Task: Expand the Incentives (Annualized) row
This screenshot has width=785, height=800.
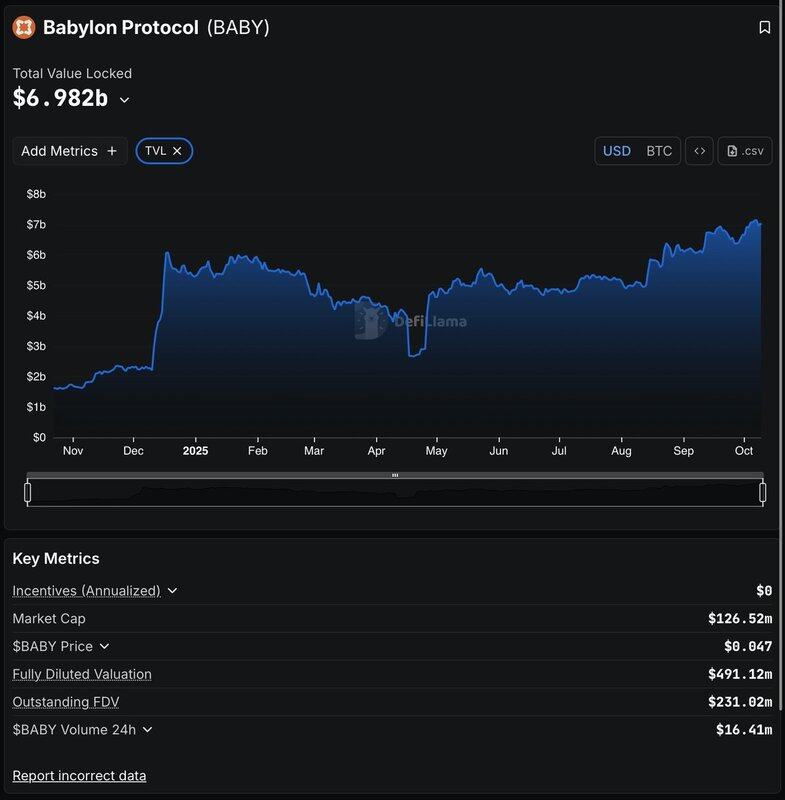Action: pyautogui.click(x=172, y=591)
